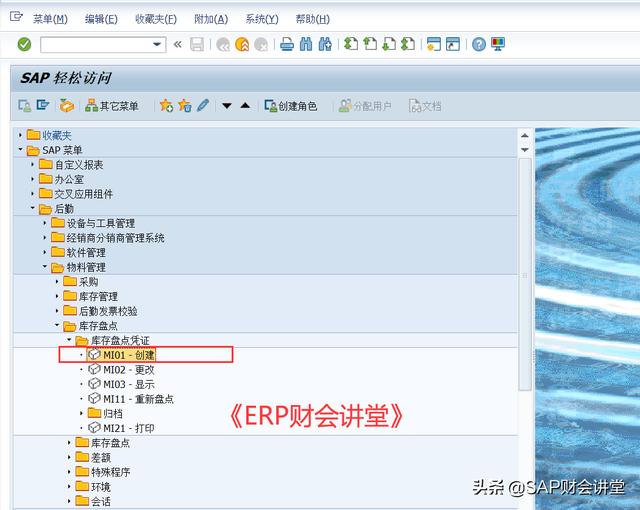Create a new session window icon
The image size is (640, 510).
[x=434, y=44]
